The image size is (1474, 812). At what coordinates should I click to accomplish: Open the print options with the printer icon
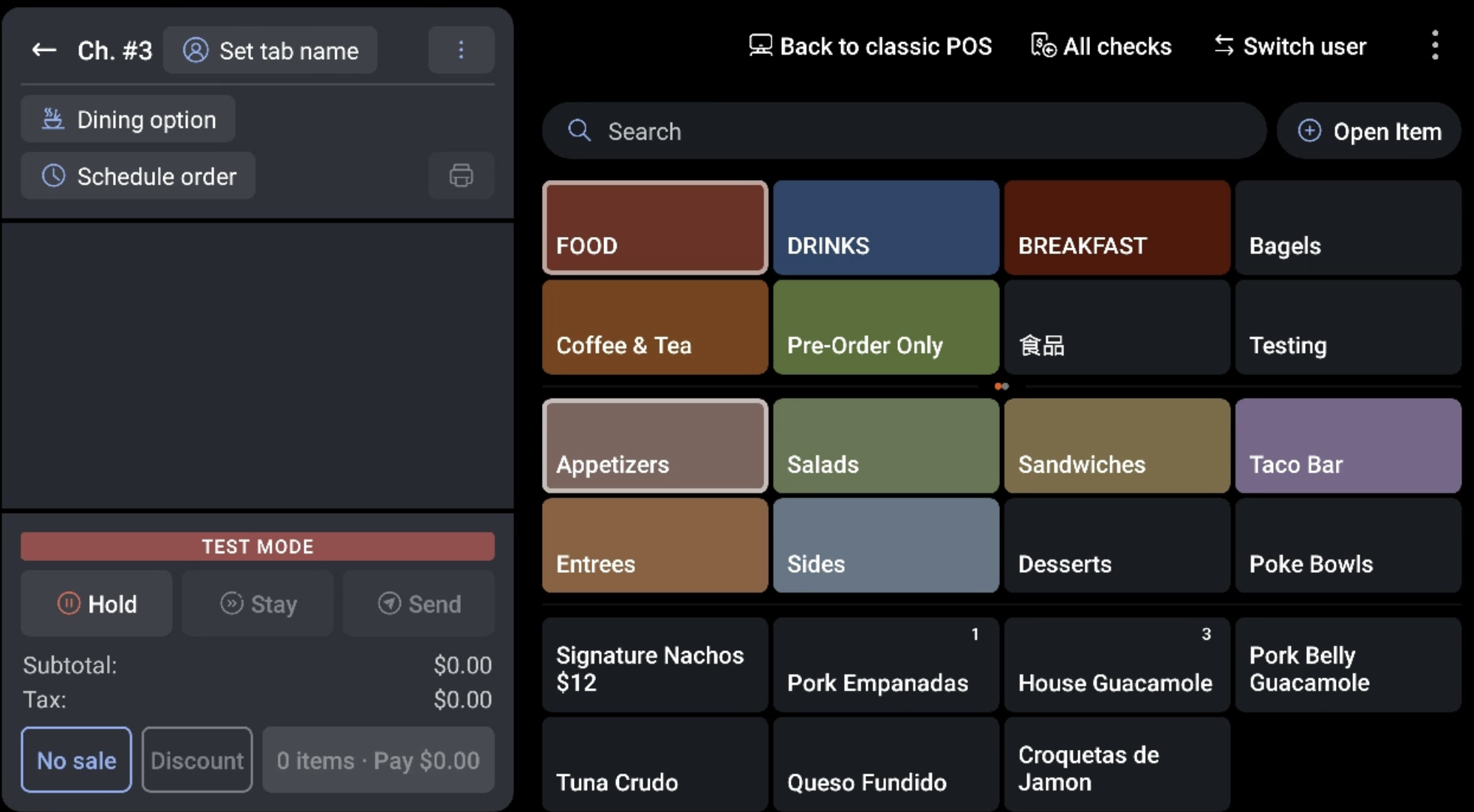[x=461, y=176]
